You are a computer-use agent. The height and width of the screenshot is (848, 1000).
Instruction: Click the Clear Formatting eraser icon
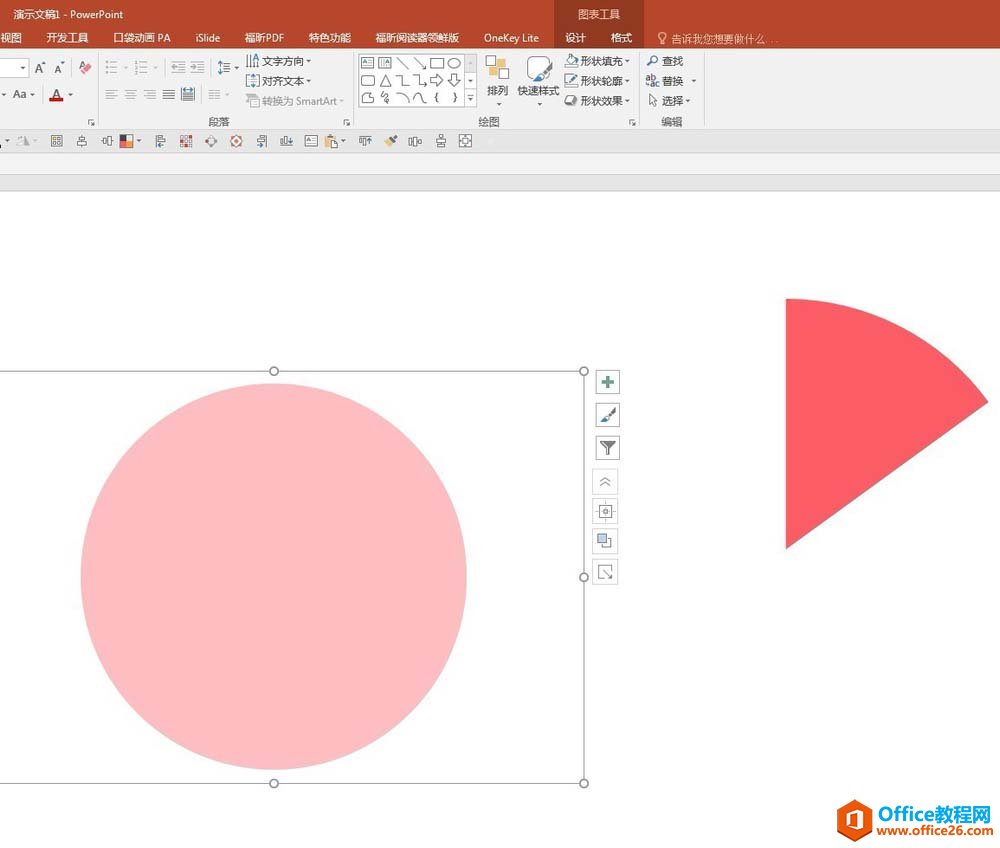85,68
